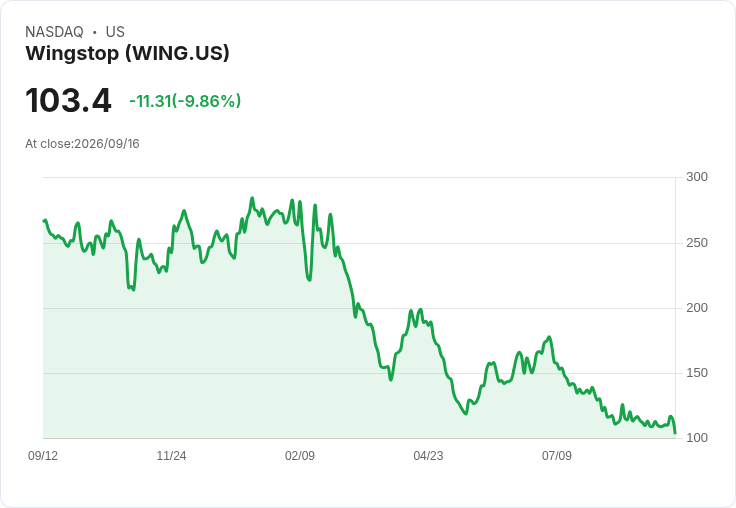Click the 02/09 date axis label
This screenshot has height=508, width=736.
pos(299,455)
